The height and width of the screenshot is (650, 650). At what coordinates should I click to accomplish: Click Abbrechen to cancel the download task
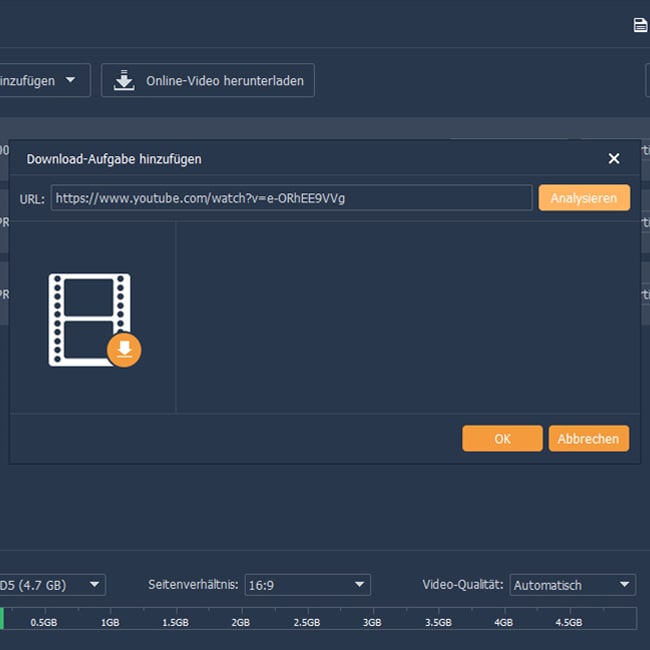pos(589,438)
